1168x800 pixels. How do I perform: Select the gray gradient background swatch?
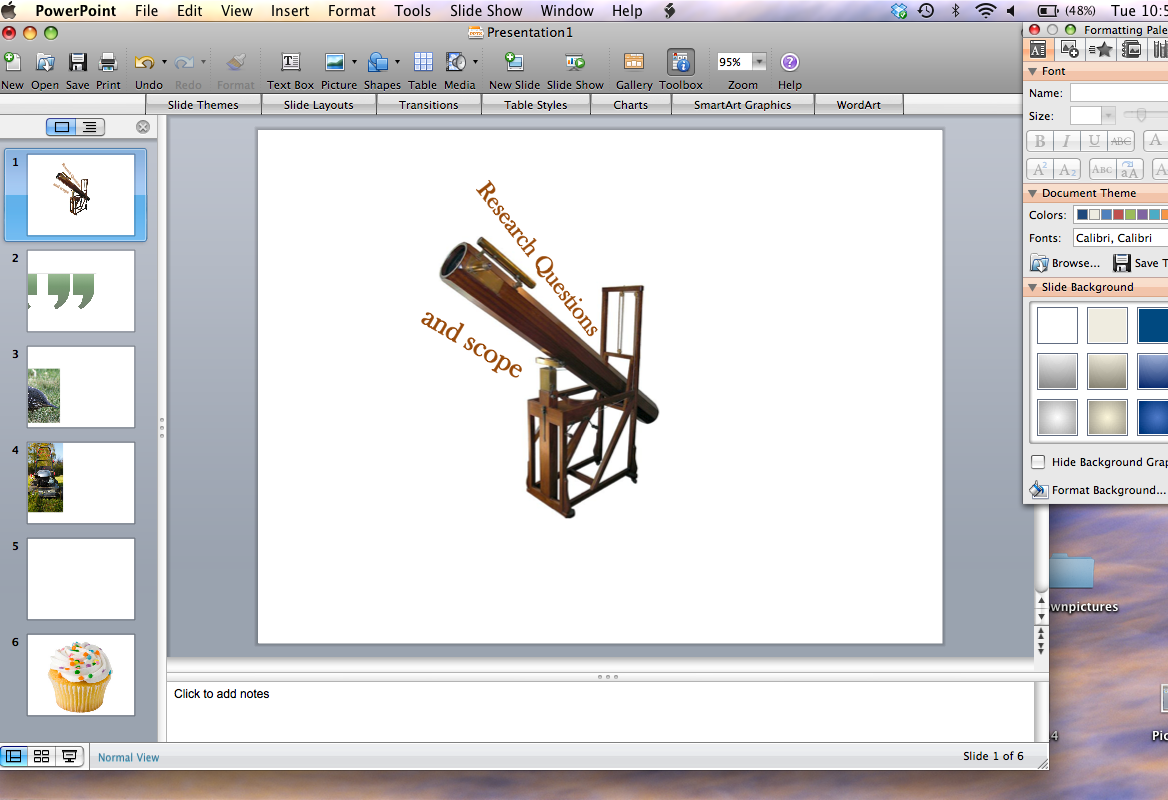[1057, 371]
